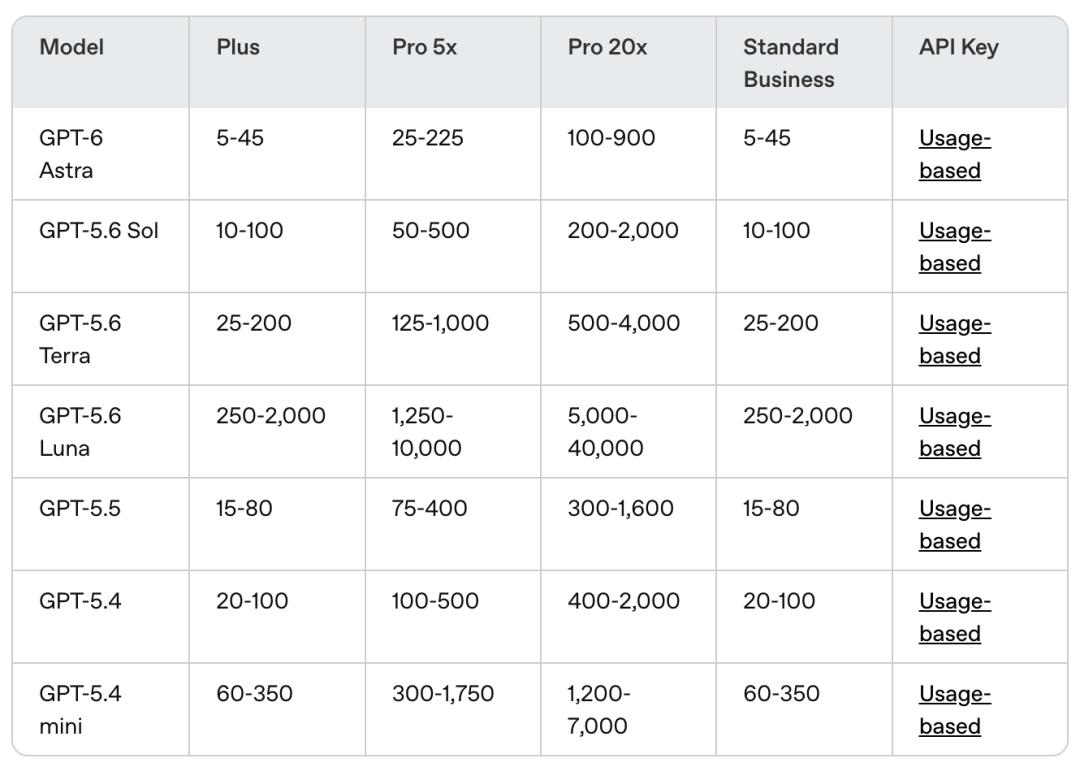This screenshot has height=767, width=1080.
Task: Select the GPT-5.6 Luna model cell
Action: [x=101, y=432]
